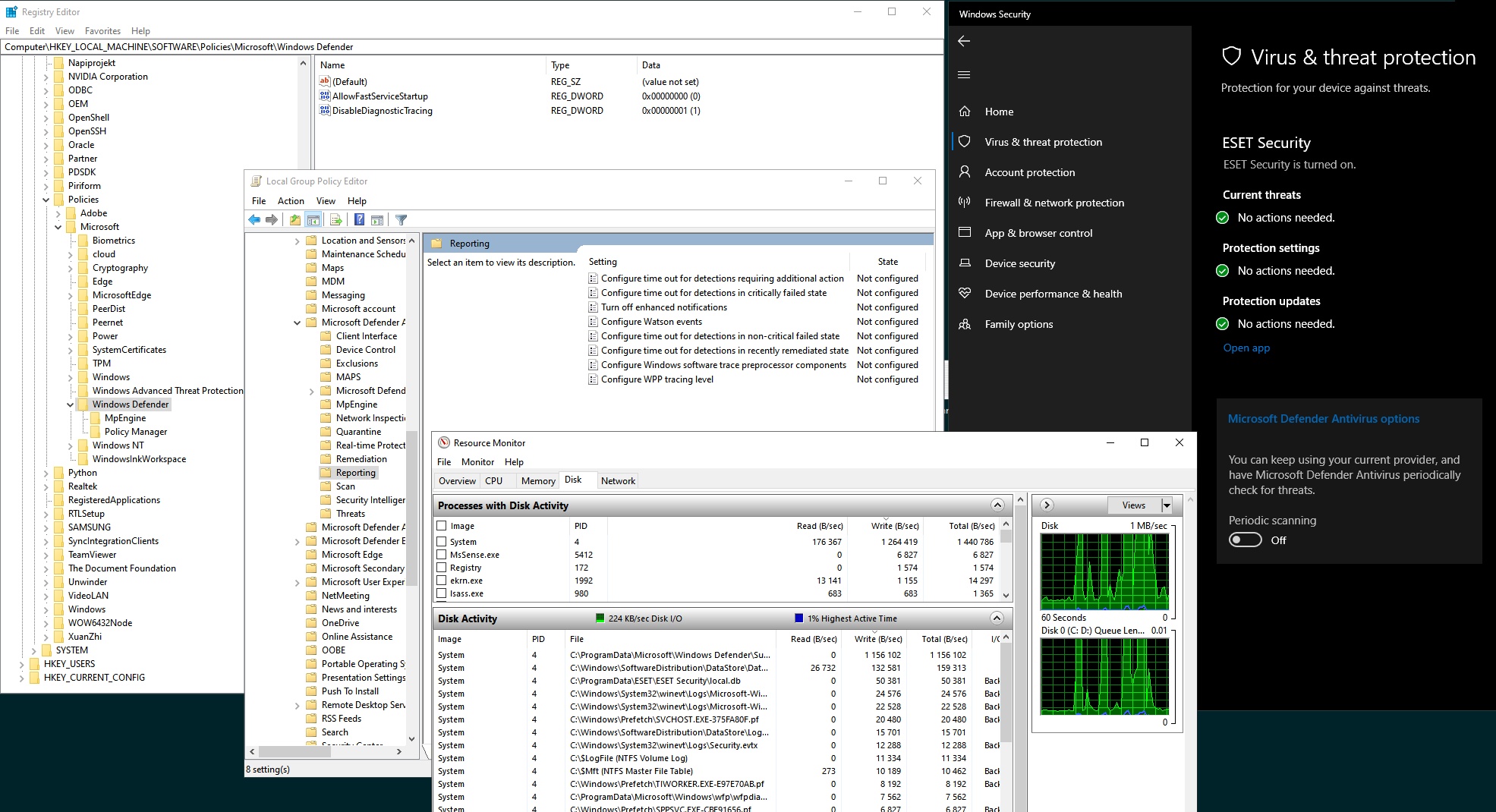This screenshot has width=1496, height=812.
Task: Select the AllowFastServiceStartup registry value
Action: (381, 96)
